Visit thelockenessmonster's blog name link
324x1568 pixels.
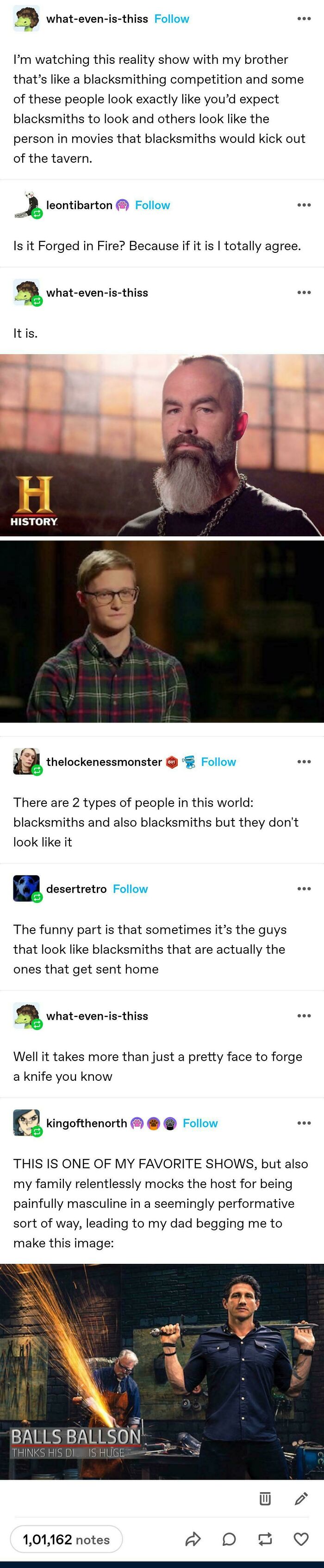point(104,762)
